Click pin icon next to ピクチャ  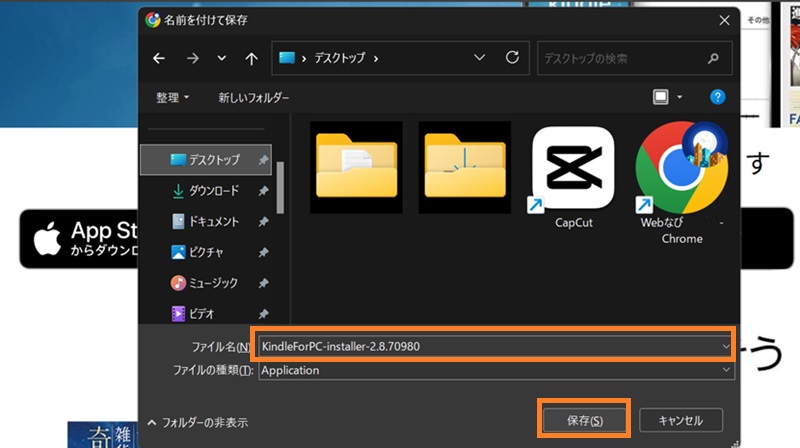tap(263, 252)
